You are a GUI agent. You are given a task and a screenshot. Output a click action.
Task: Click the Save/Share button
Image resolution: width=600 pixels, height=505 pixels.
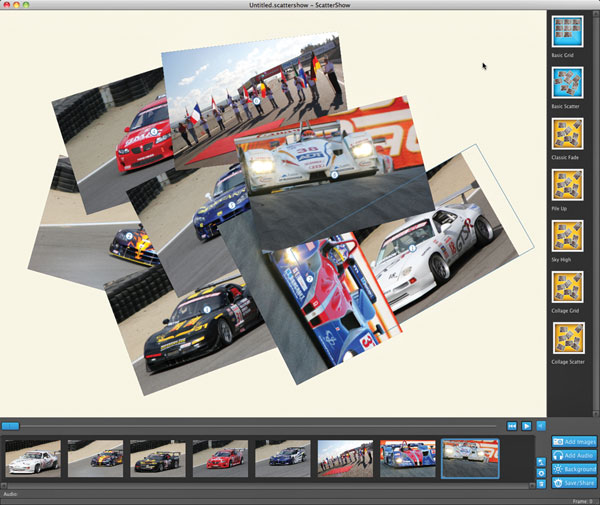point(574,483)
